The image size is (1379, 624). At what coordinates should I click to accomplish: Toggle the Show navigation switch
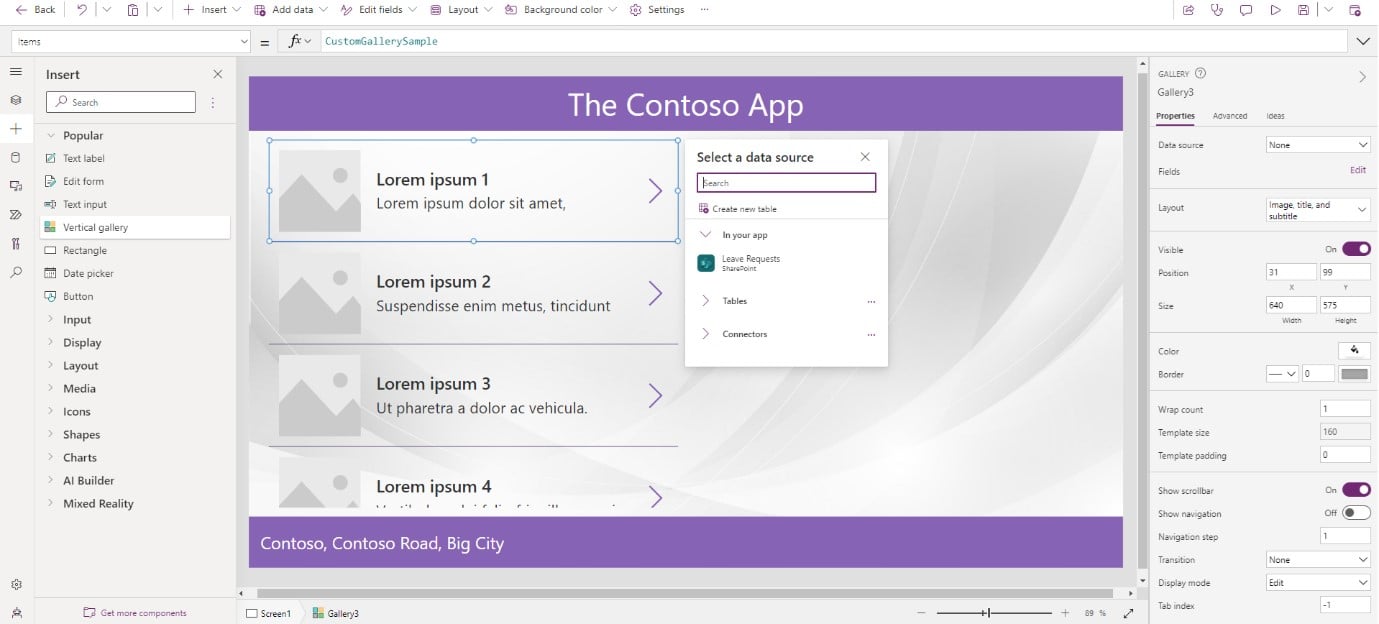pyautogui.click(x=1356, y=513)
